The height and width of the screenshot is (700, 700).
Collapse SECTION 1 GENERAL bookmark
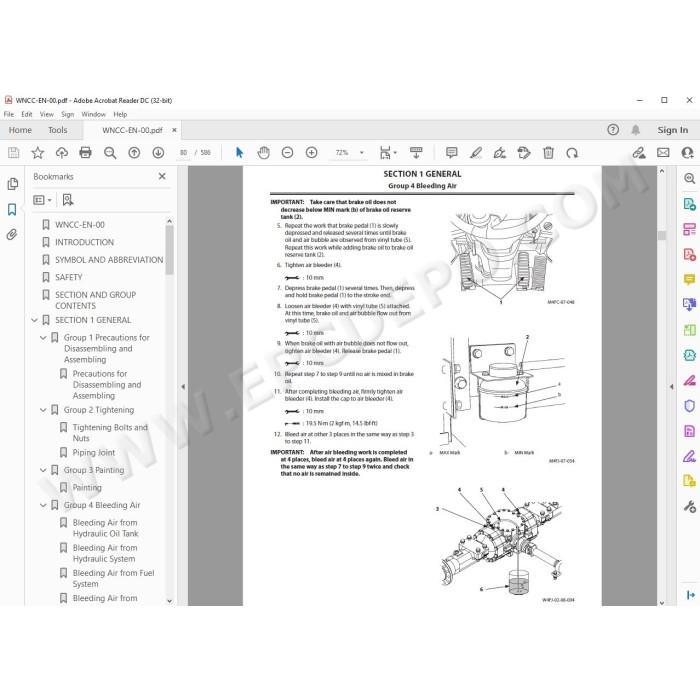pyautogui.click(x=34, y=320)
